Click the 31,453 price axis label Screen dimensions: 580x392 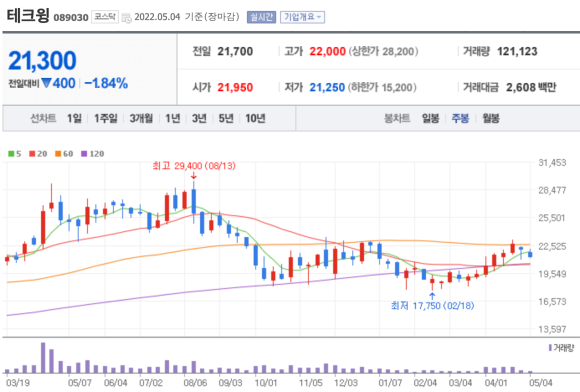[552, 163]
